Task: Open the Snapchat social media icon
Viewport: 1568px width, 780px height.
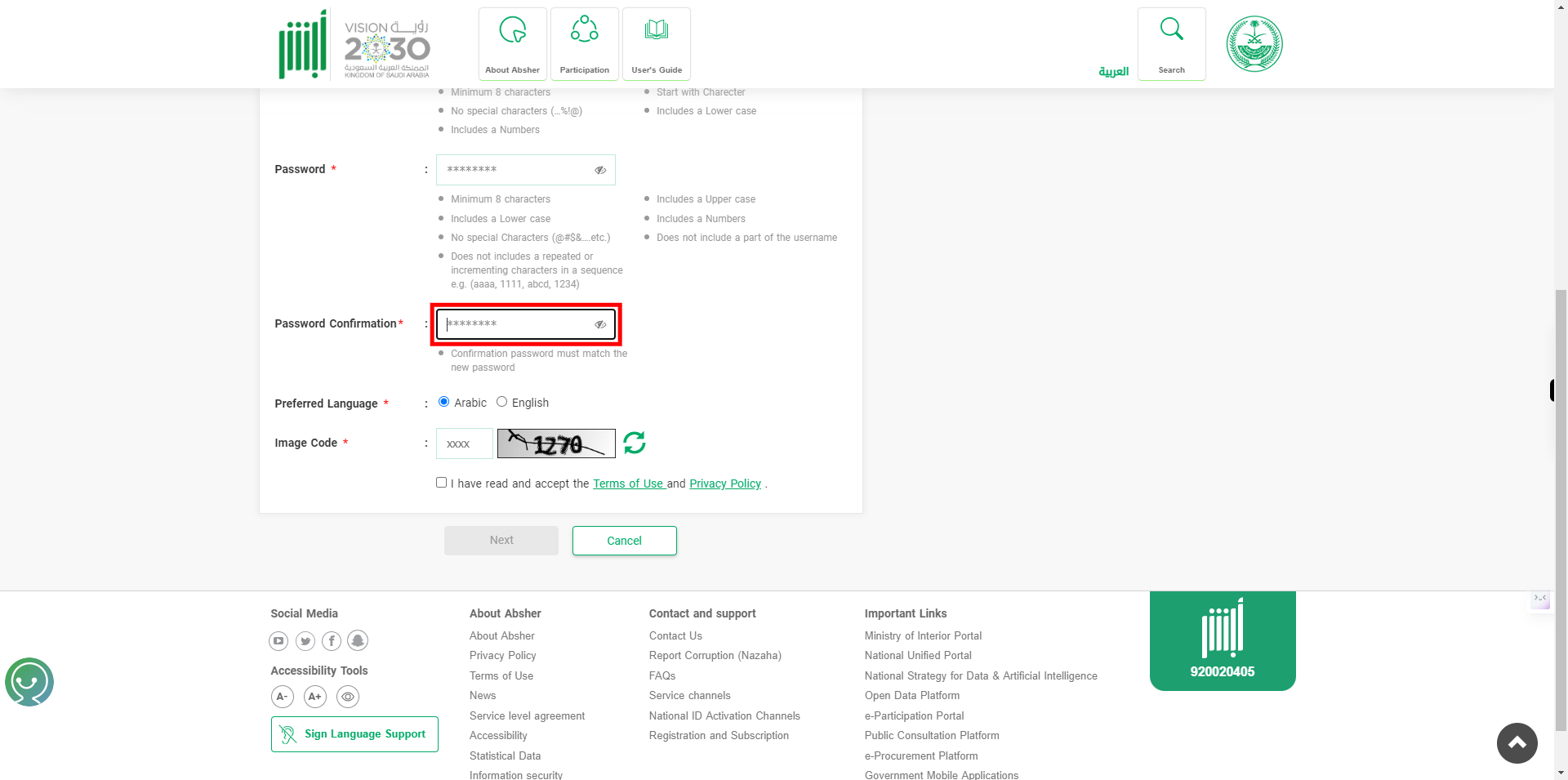Action: click(x=358, y=640)
